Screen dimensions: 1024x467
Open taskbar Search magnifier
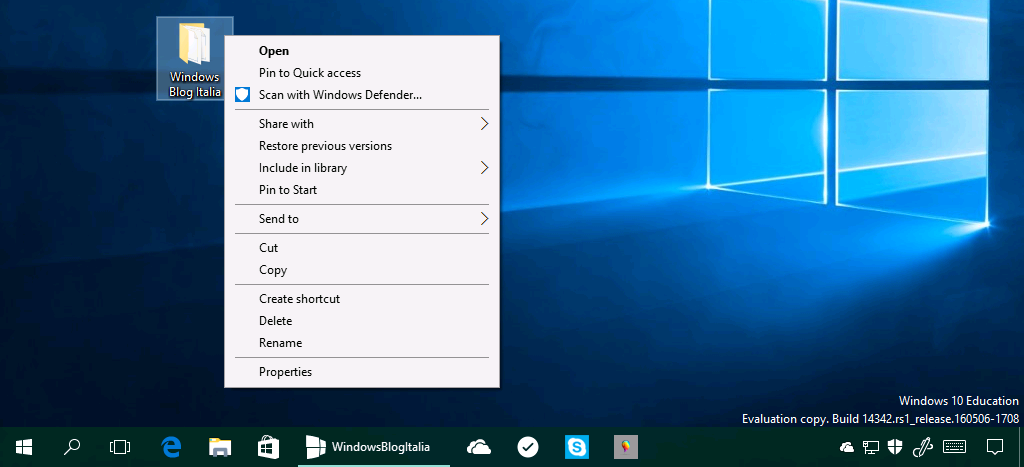tap(72, 447)
